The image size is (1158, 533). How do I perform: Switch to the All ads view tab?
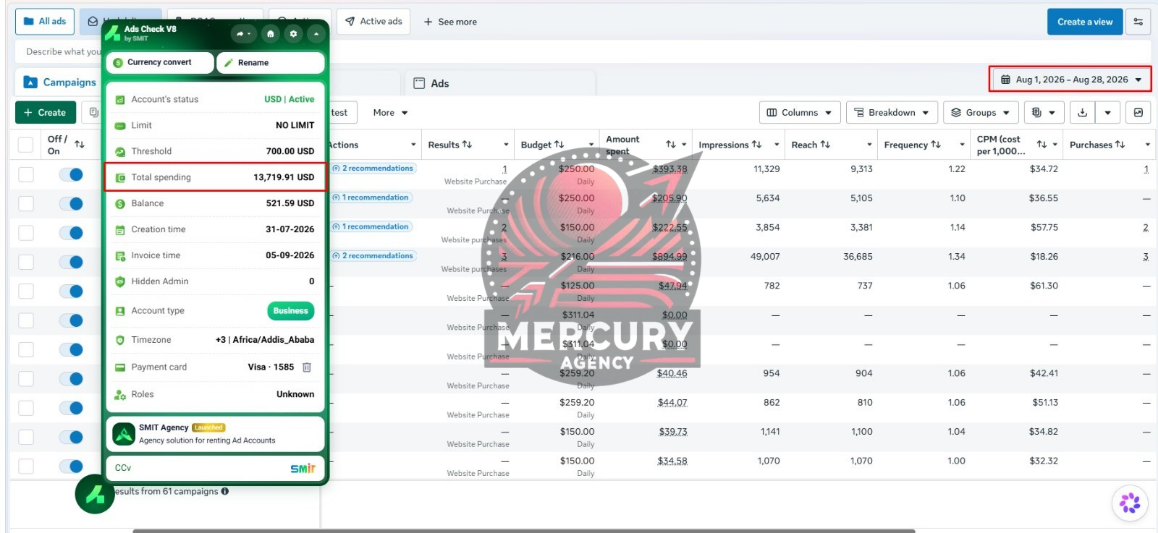(x=44, y=21)
